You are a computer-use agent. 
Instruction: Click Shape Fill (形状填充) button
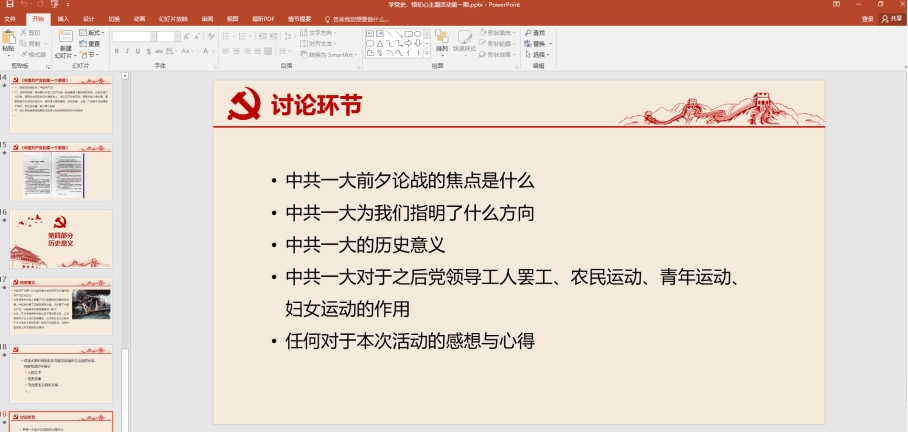497,33
